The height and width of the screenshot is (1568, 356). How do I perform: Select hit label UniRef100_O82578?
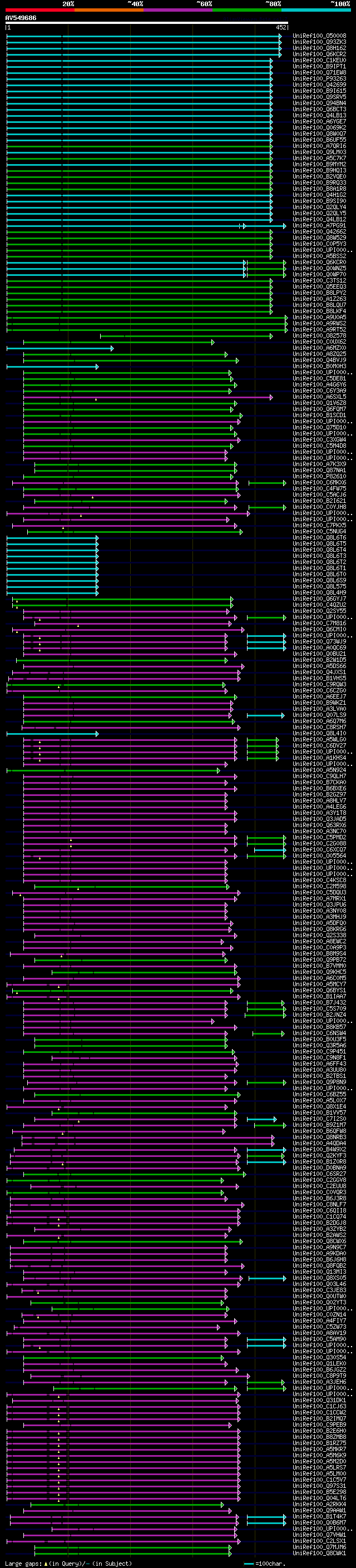coord(319,336)
